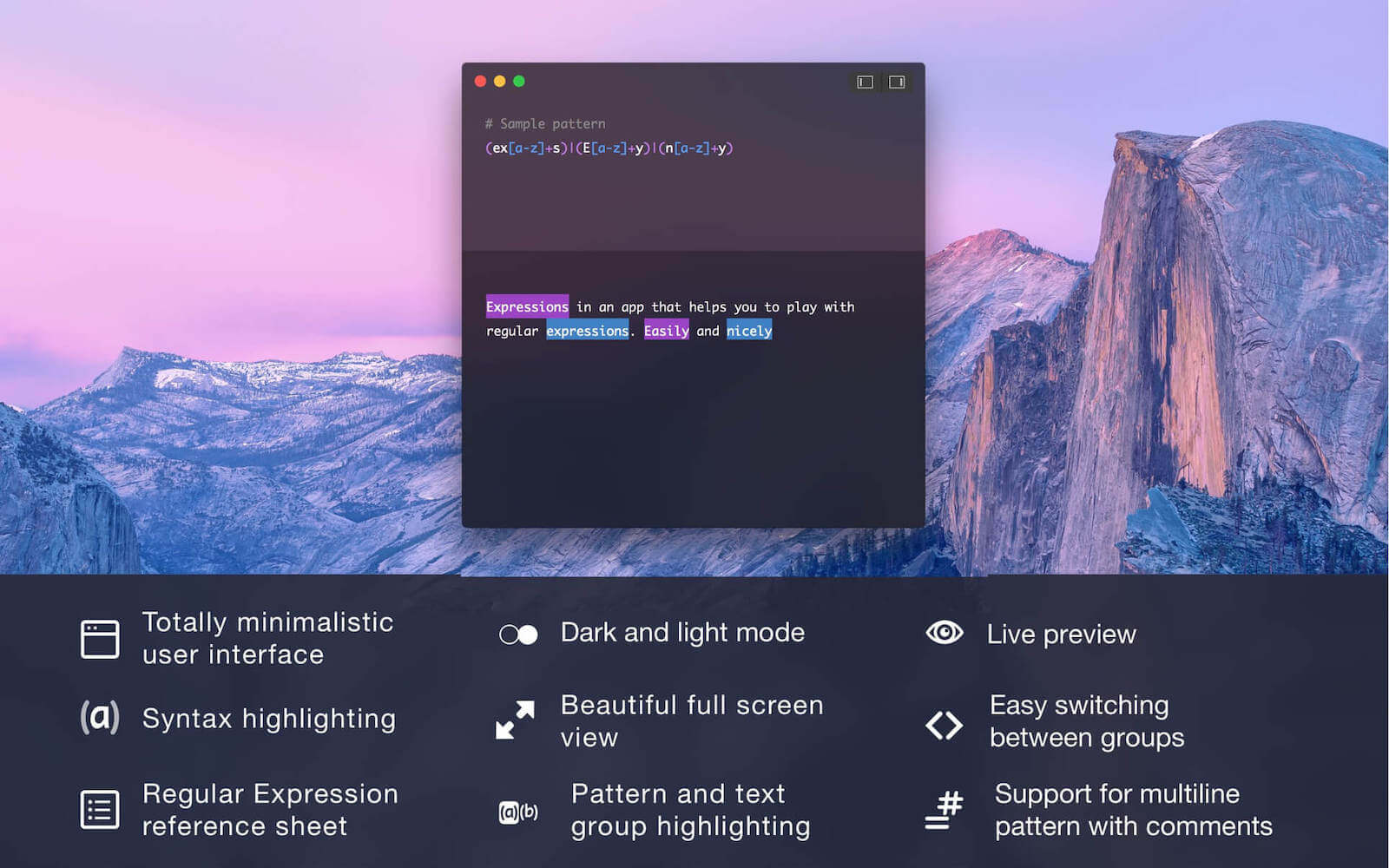Click the (a)(b) group highlighting icon
The width and height of the screenshot is (1389, 868).
[x=518, y=812]
